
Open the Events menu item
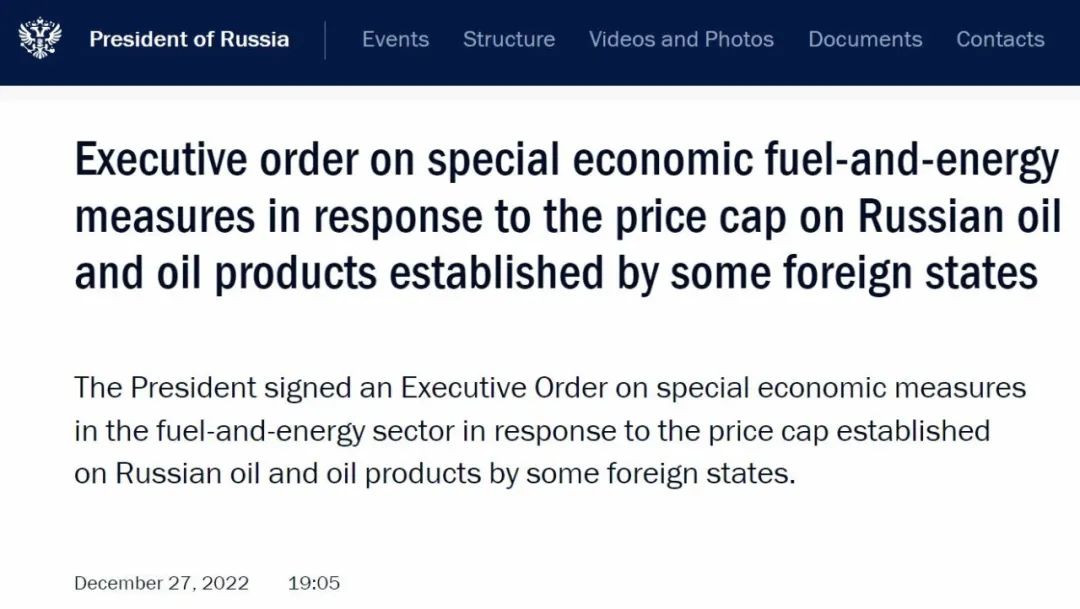point(395,39)
